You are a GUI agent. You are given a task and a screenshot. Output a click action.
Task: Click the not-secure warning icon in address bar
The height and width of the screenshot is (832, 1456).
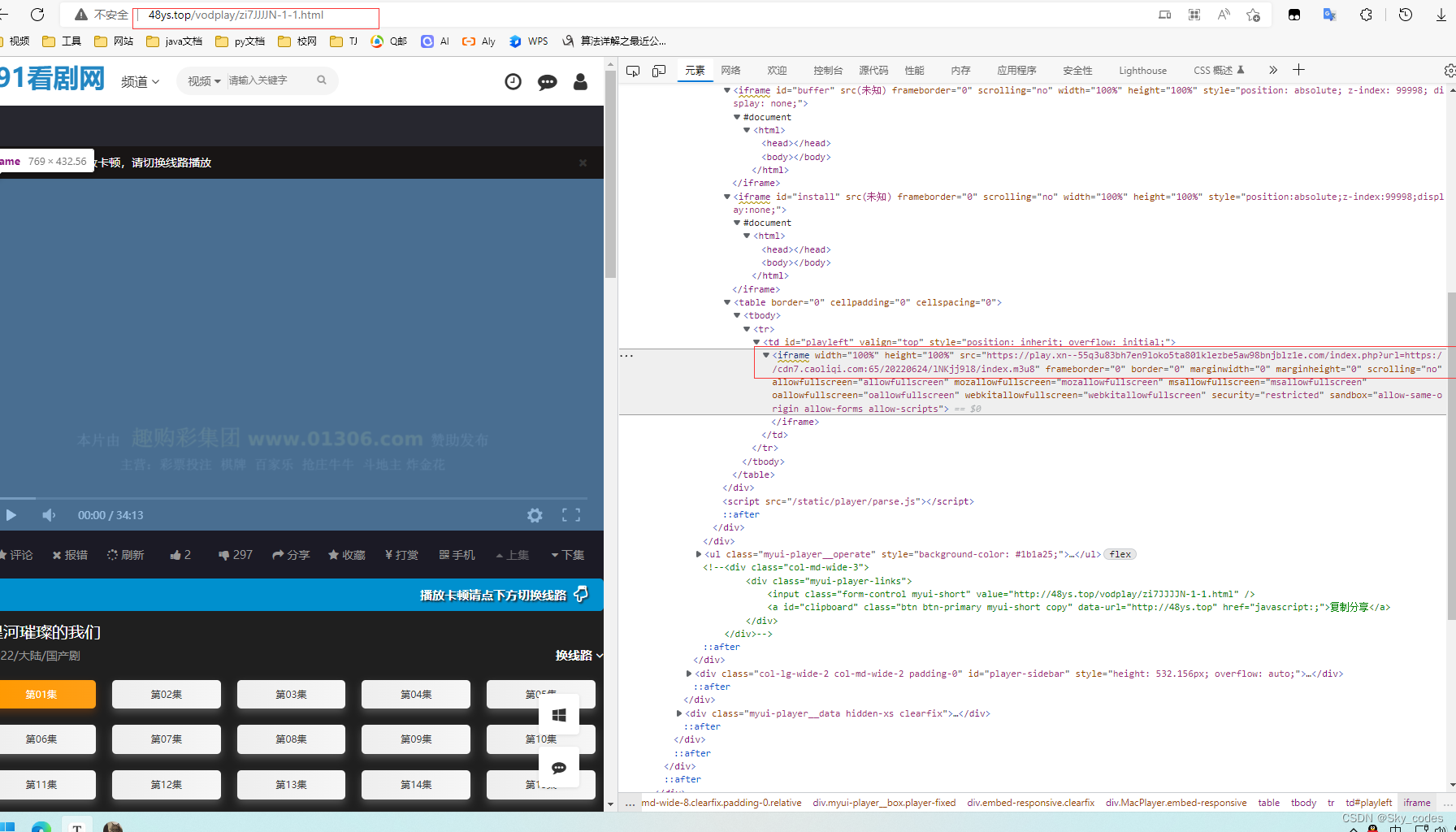point(81,15)
